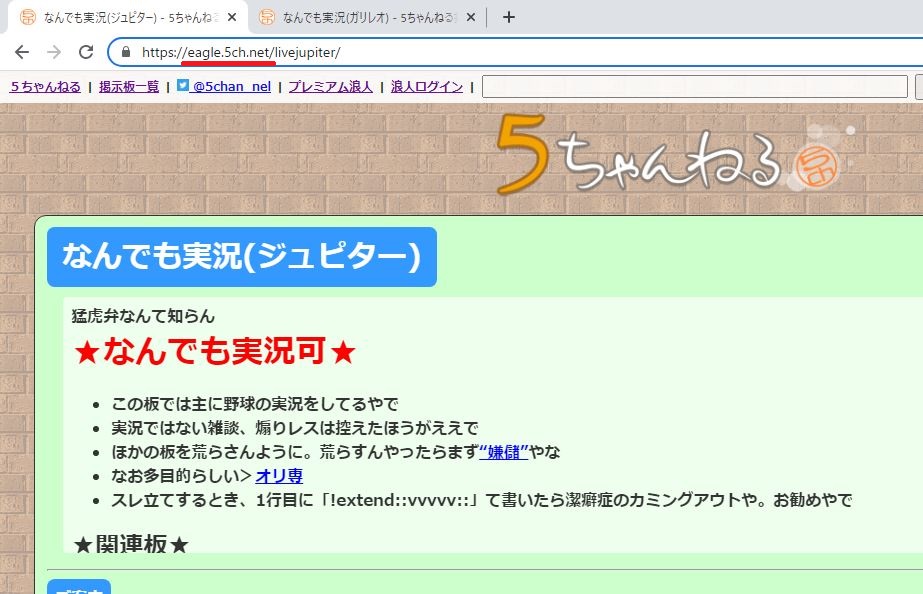This screenshot has height=594, width=923.
Task: Open the プレミアム浪人 link
Action: click(329, 86)
